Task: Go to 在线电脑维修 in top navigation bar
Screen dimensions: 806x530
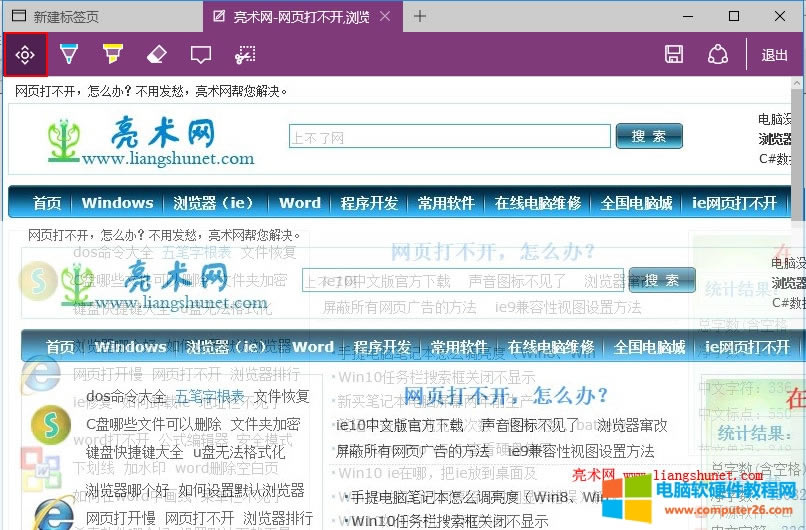Action: coord(538,203)
